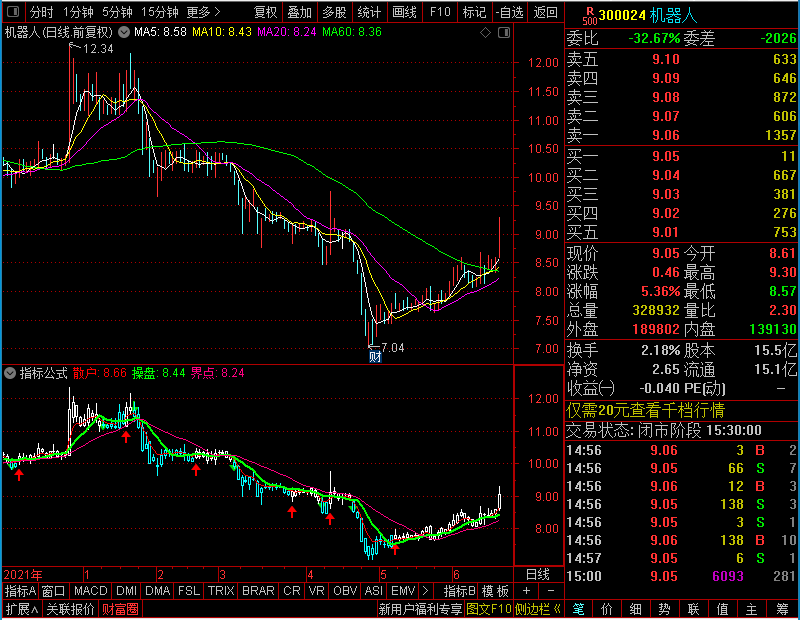Open the 多股 multi-stock view

(x=334, y=12)
